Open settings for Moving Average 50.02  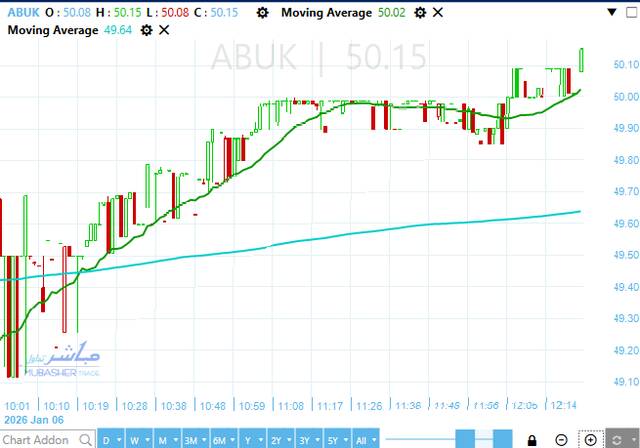tap(420, 12)
